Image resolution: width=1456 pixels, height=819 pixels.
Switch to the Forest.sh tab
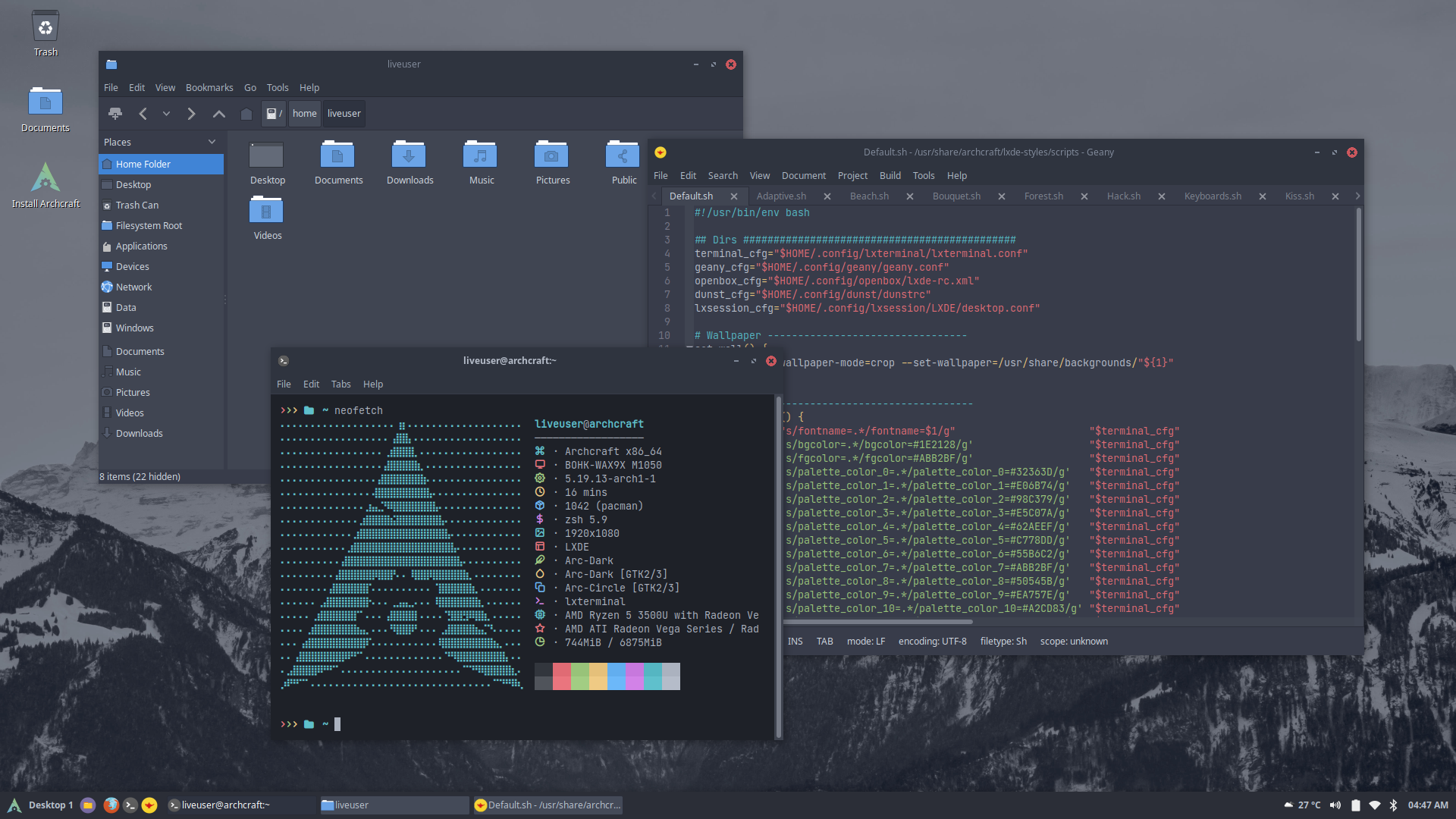coord(1043,196)
